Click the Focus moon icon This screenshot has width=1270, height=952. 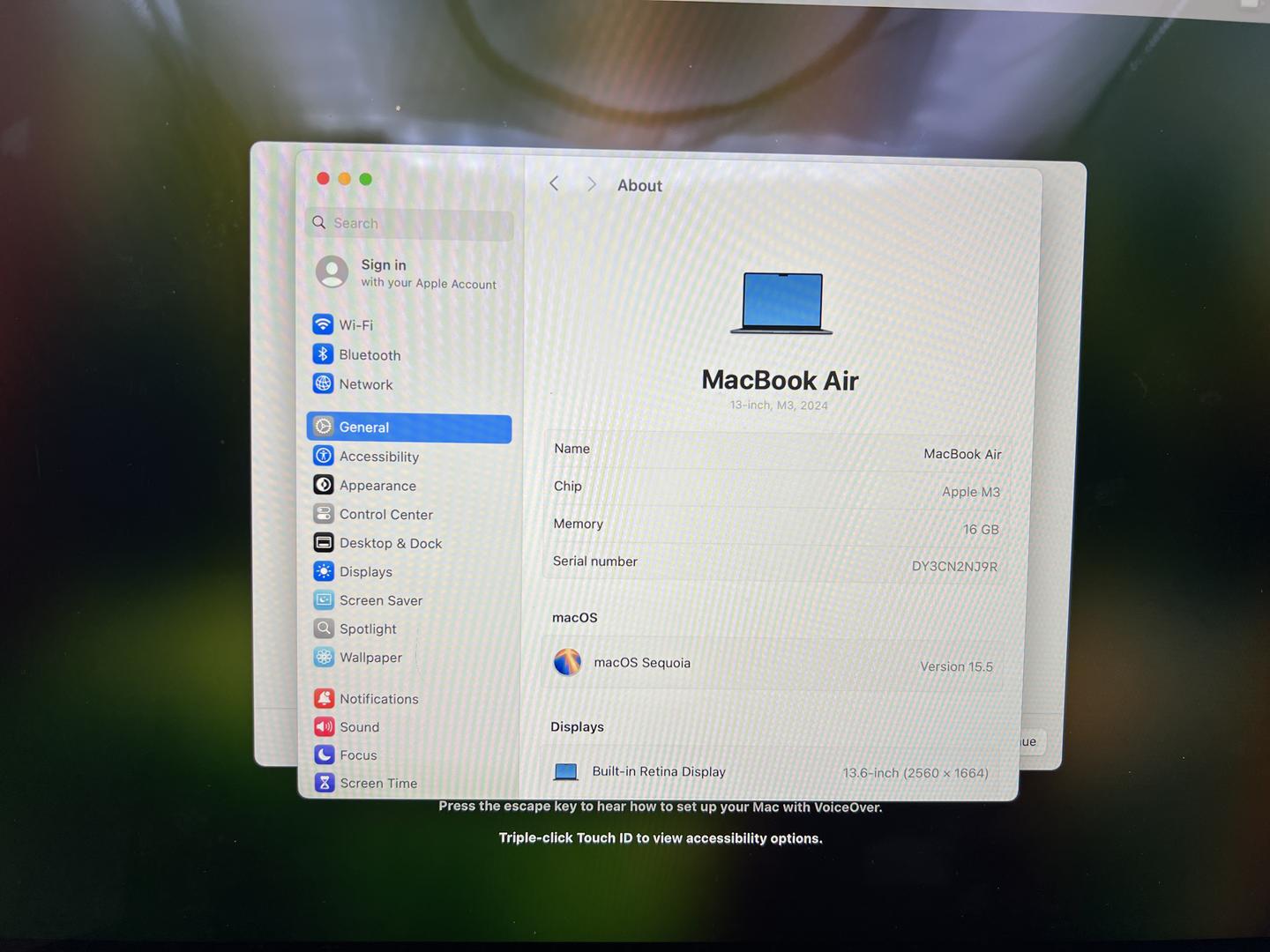(x=325, y=755)
